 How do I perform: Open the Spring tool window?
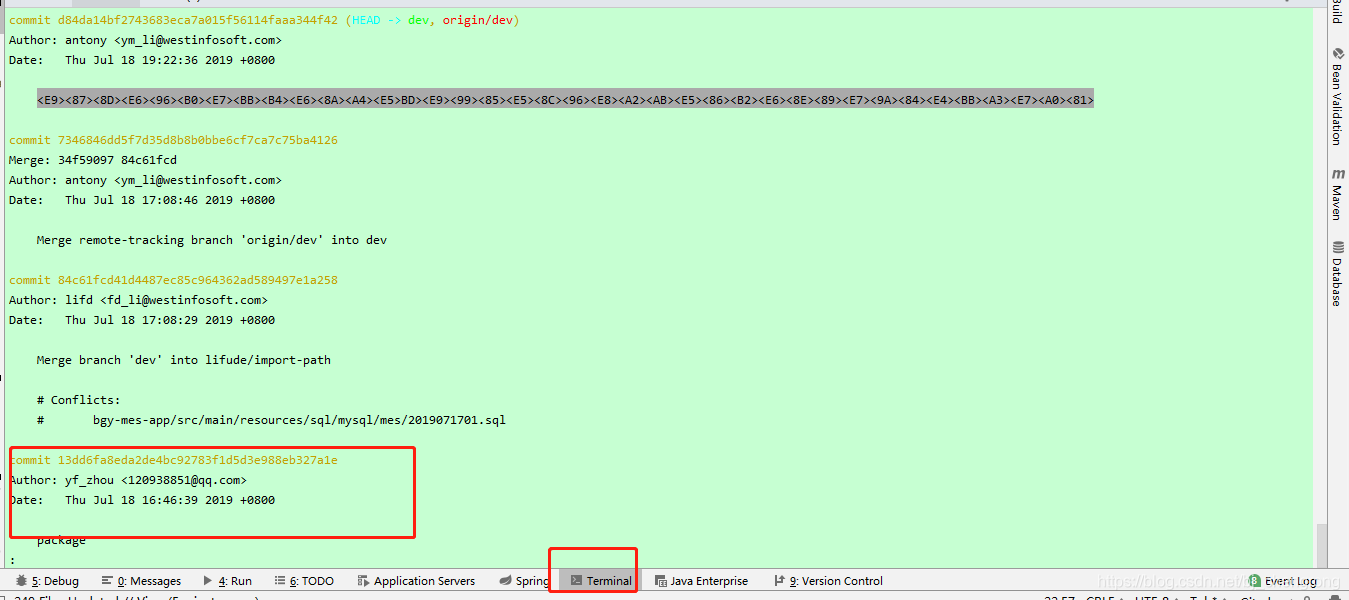(x=524, y=581)
